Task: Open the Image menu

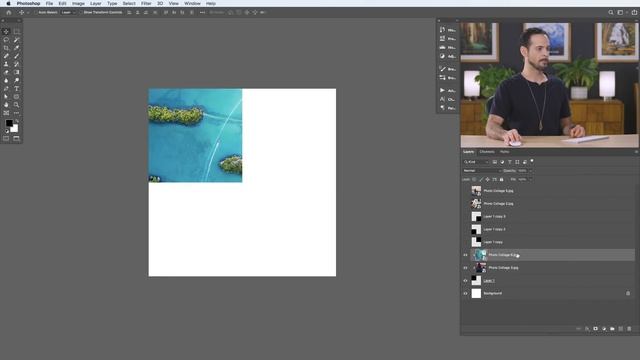Action: coord(78,3)
